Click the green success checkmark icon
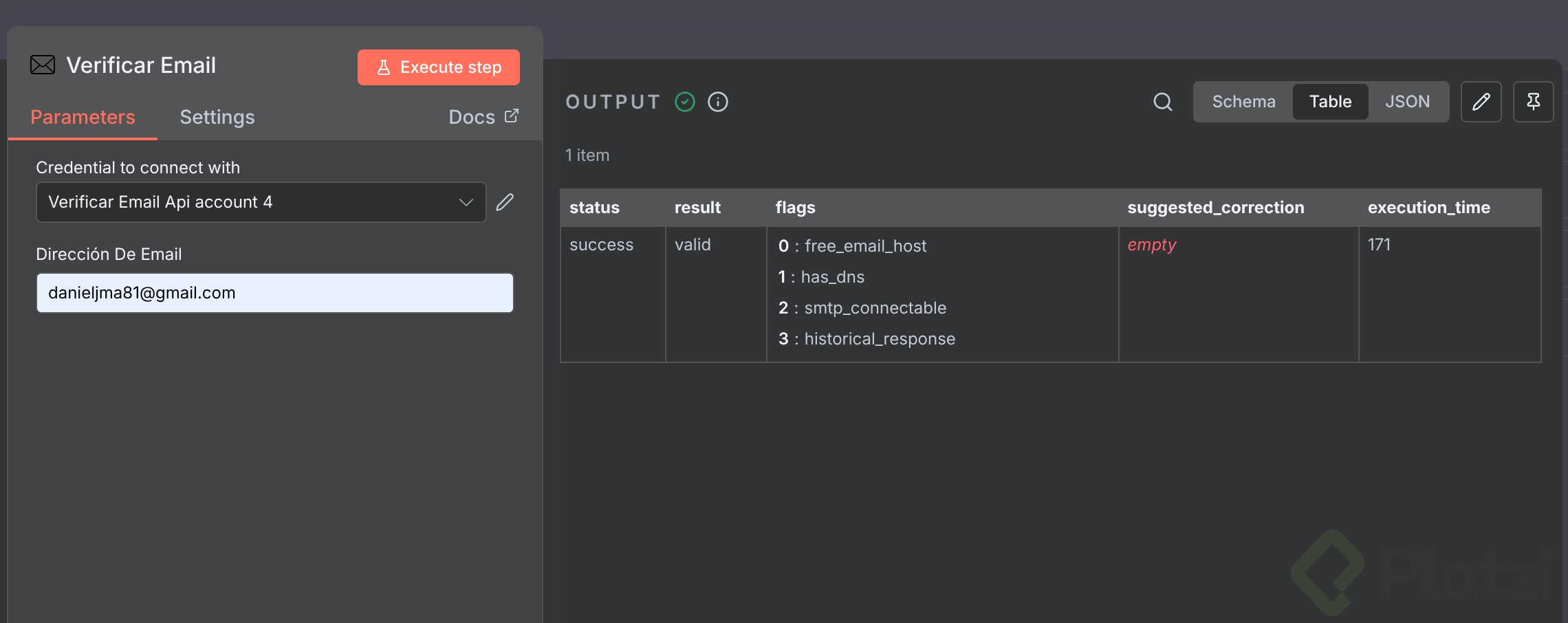This screenshot has height=623, width=1568. tap(685, 102)
